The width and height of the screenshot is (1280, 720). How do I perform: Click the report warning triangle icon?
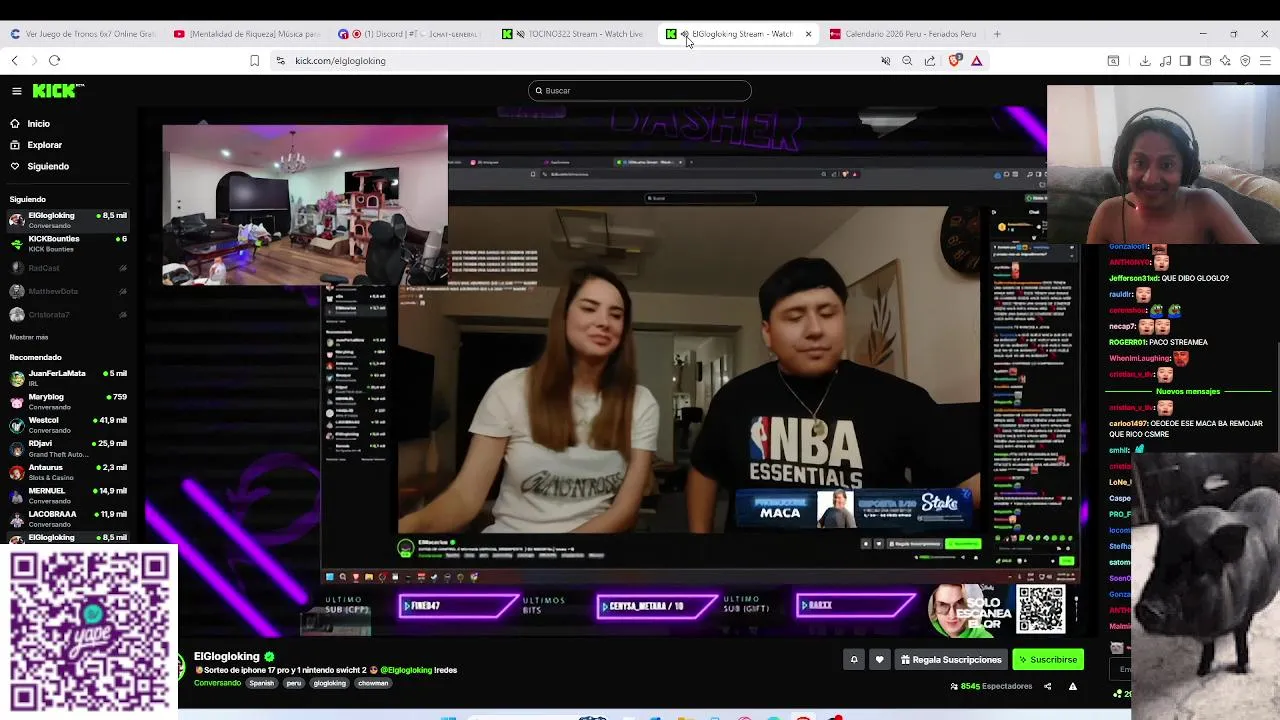[x=1072, y=686]
